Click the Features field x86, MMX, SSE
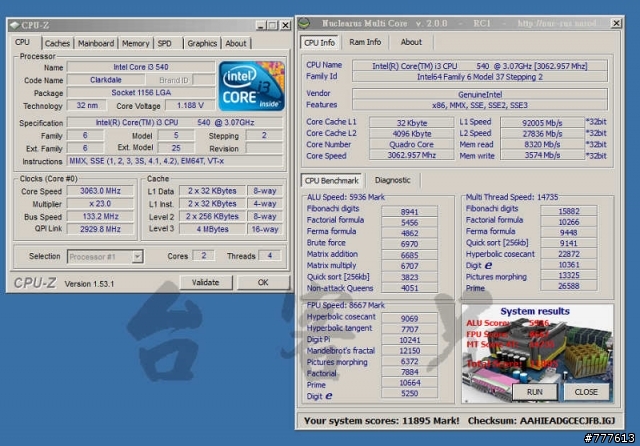This screenshot has width=640, height=446. (x=480, y=105)
